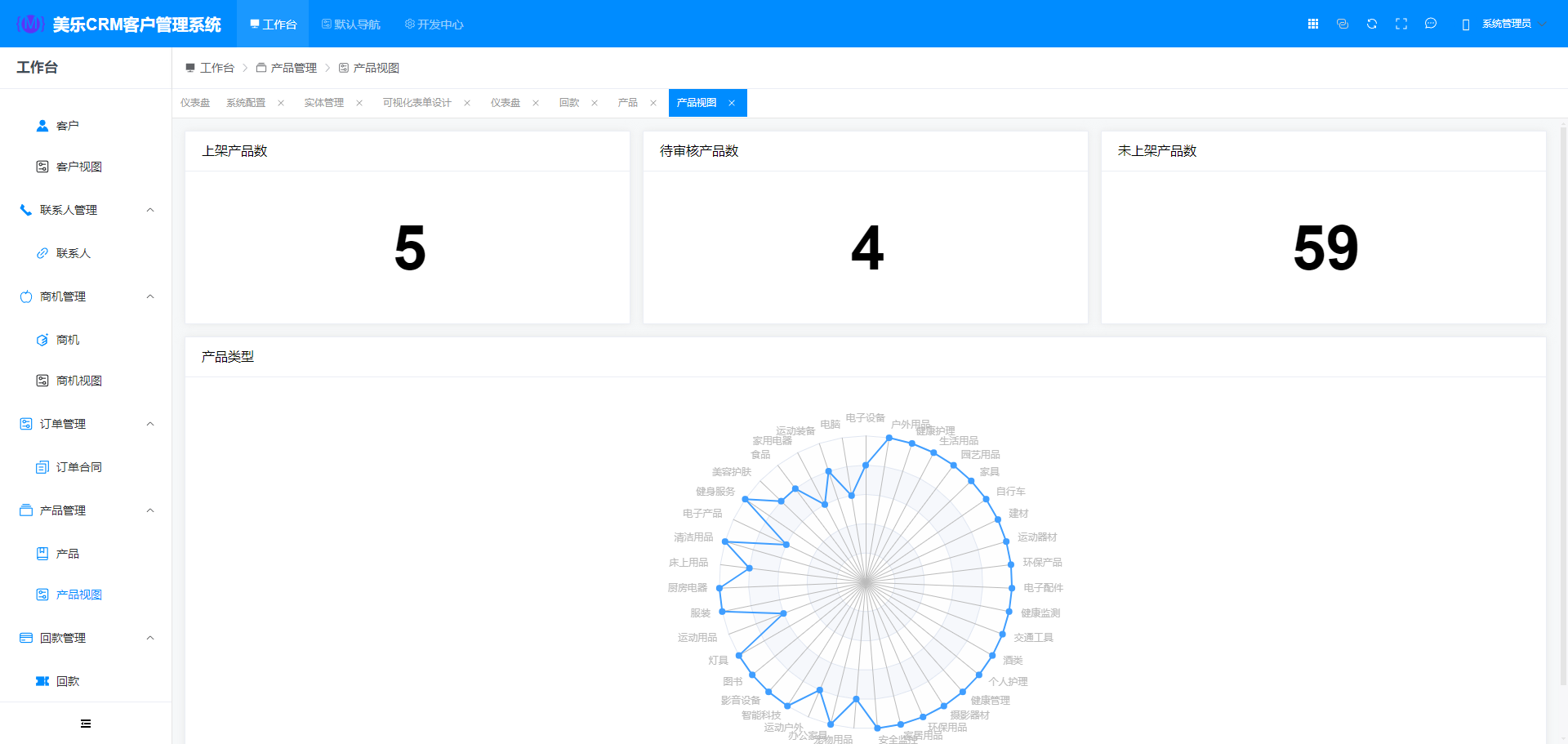This screenshot has height=744, width=1568.
Task: Close the 产品视图 tab
Action: 732,103
